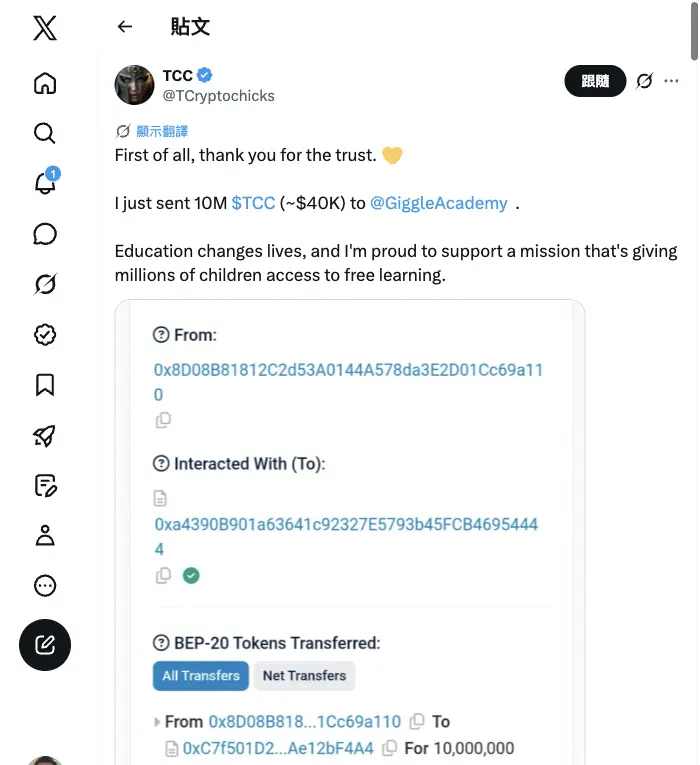Open the @GiggleAcademy mention link
700x765 pixels.
(439, 203)
